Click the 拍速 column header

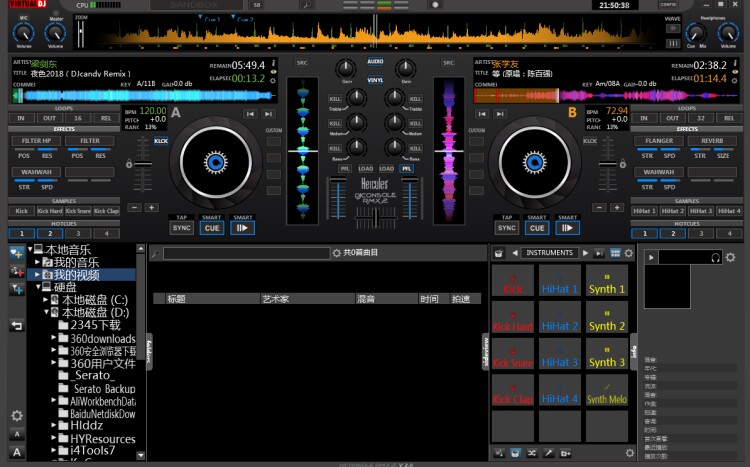[x=465, y=299]
